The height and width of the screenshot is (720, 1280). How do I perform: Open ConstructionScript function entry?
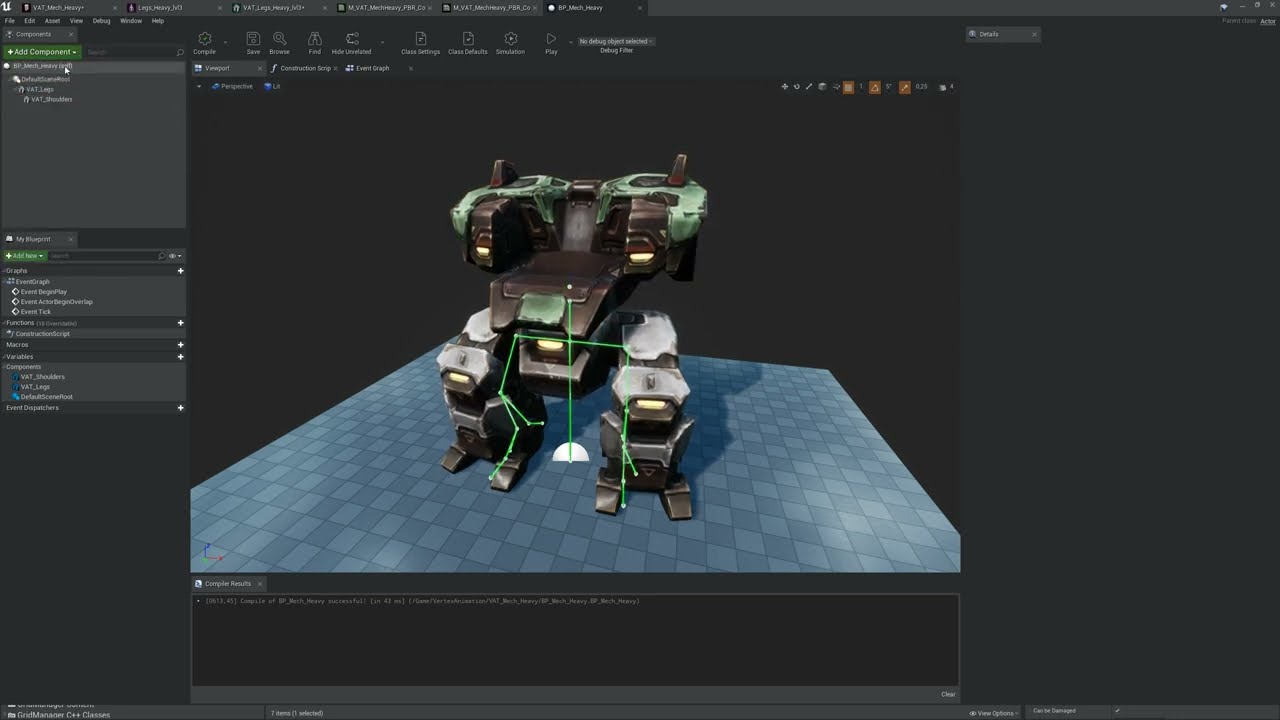click(x=42, y=334)
